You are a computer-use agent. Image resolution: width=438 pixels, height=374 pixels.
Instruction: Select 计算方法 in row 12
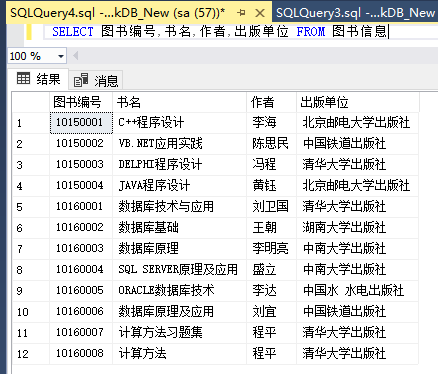[x=180, y=354]
